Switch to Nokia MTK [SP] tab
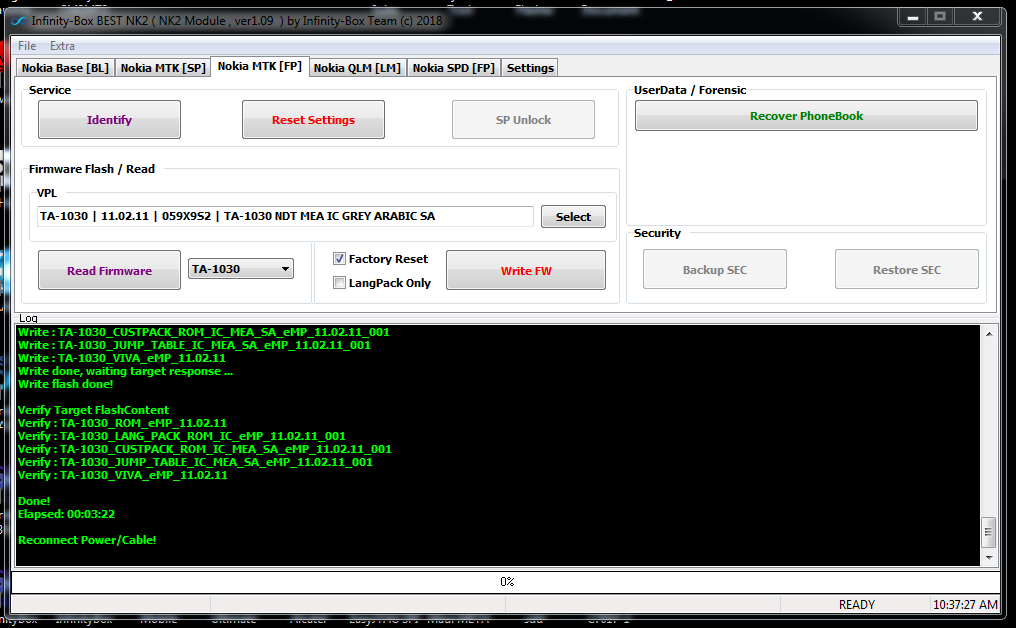The width and height of the screenshot is (1016, 628). pyautogui.click(x=163, y=68)
